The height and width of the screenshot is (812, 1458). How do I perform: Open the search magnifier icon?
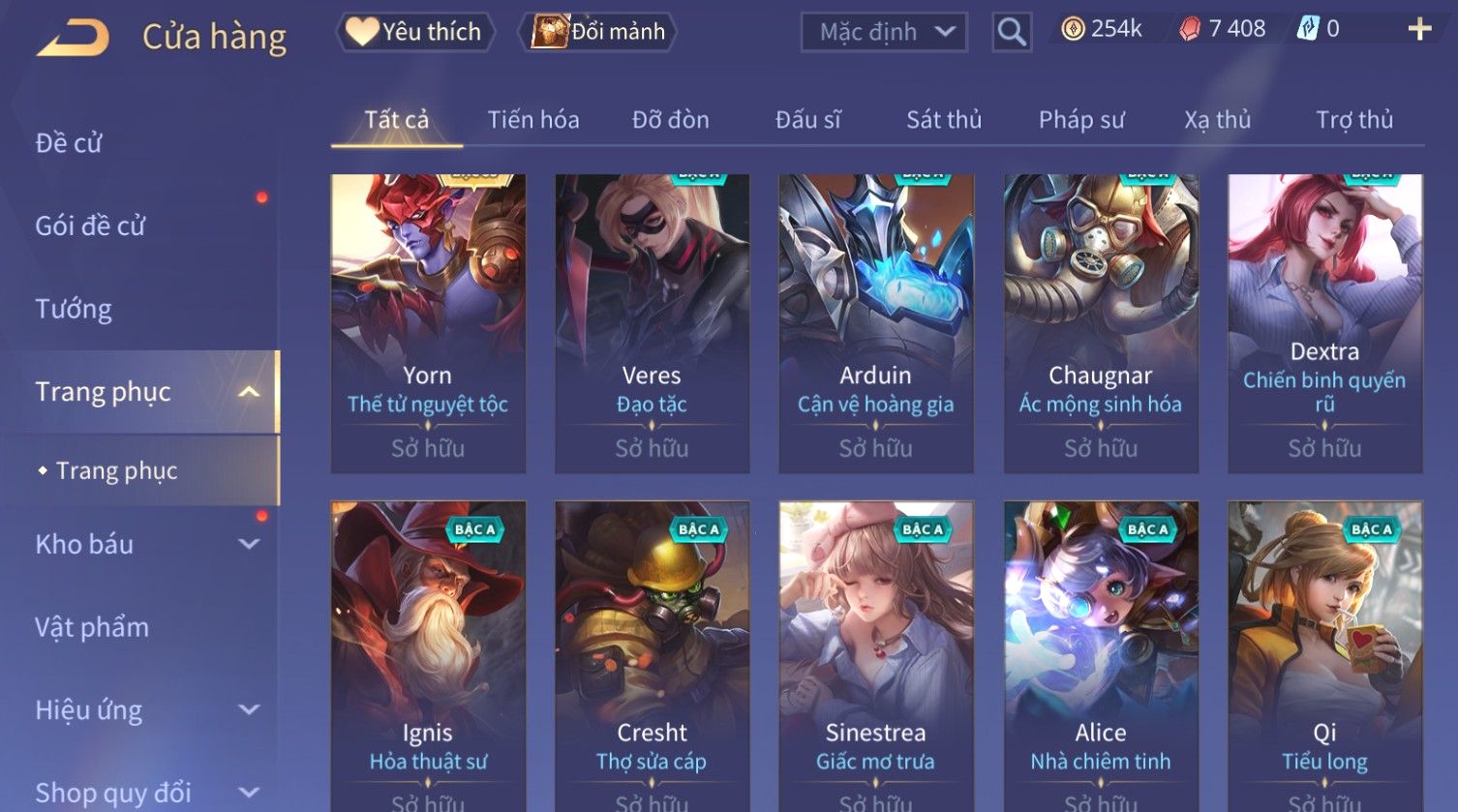click(x=1012, y=32)
